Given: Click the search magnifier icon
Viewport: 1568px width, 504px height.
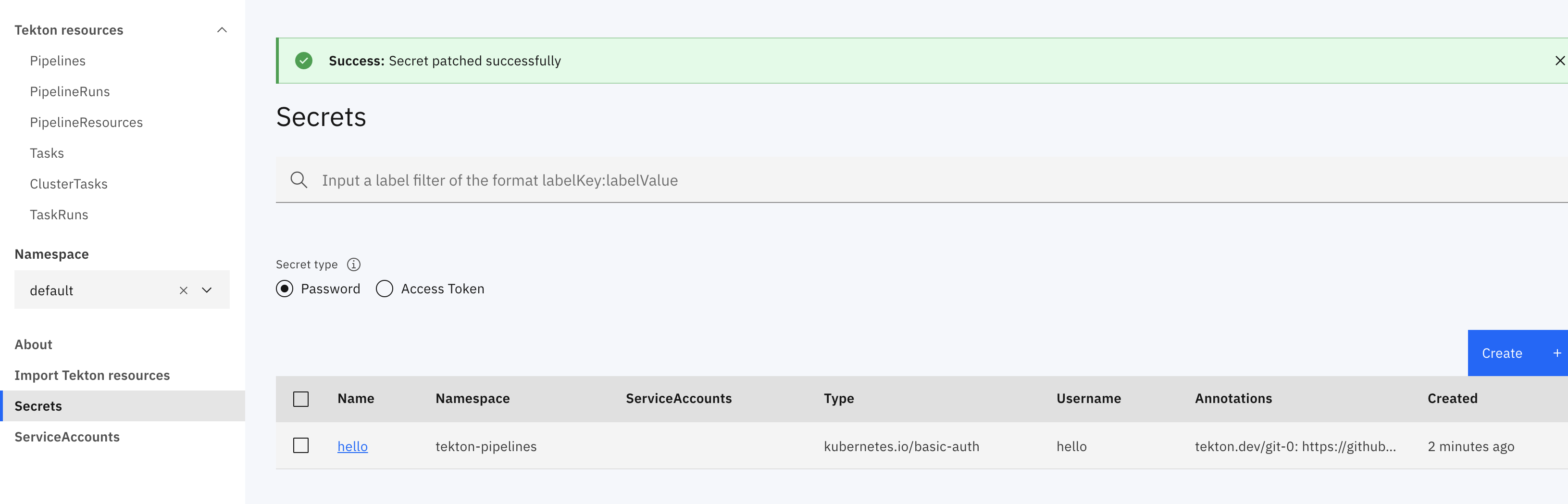Looking at the screenshot, I should click(299, 179).
